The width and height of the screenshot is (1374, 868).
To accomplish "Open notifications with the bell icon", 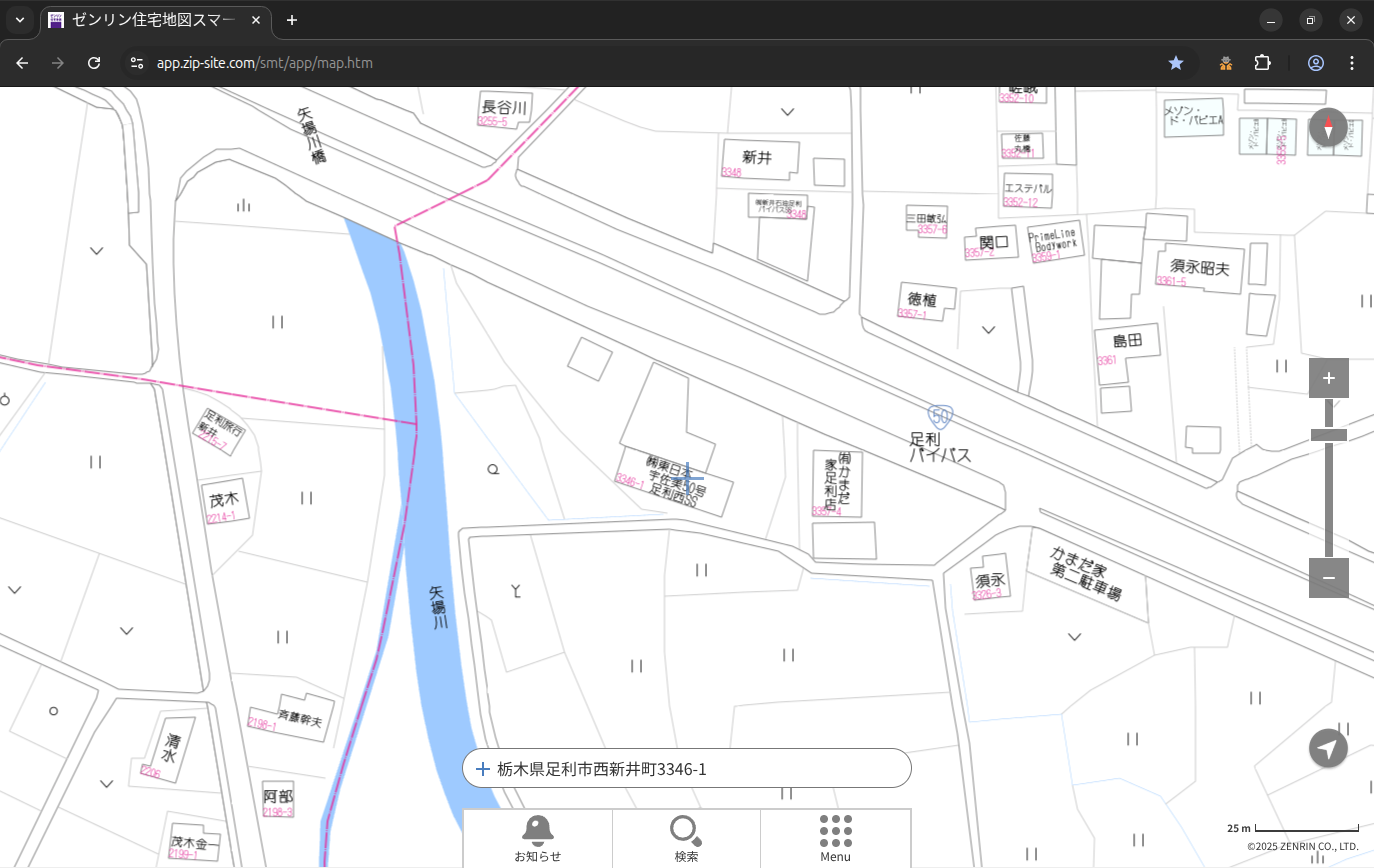I will tap(538, 838).
